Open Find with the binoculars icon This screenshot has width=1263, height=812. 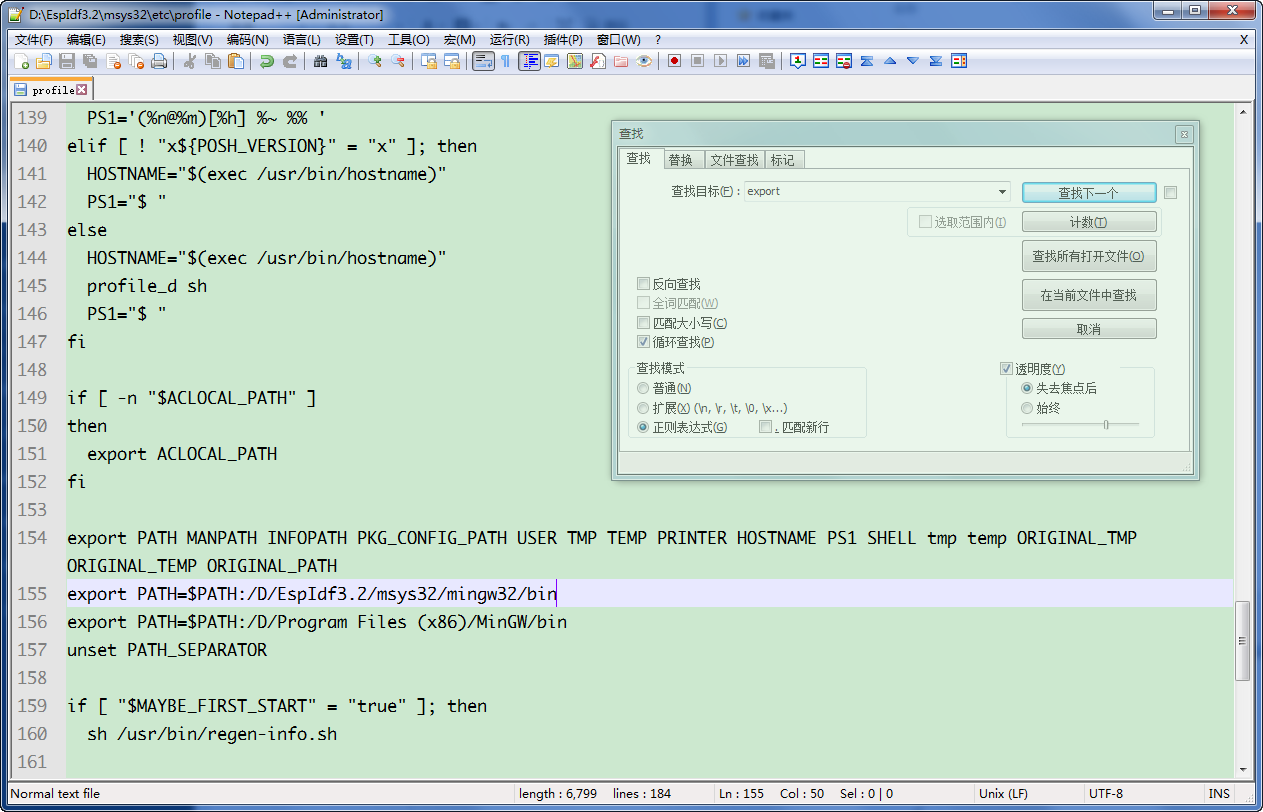(320, 61)
